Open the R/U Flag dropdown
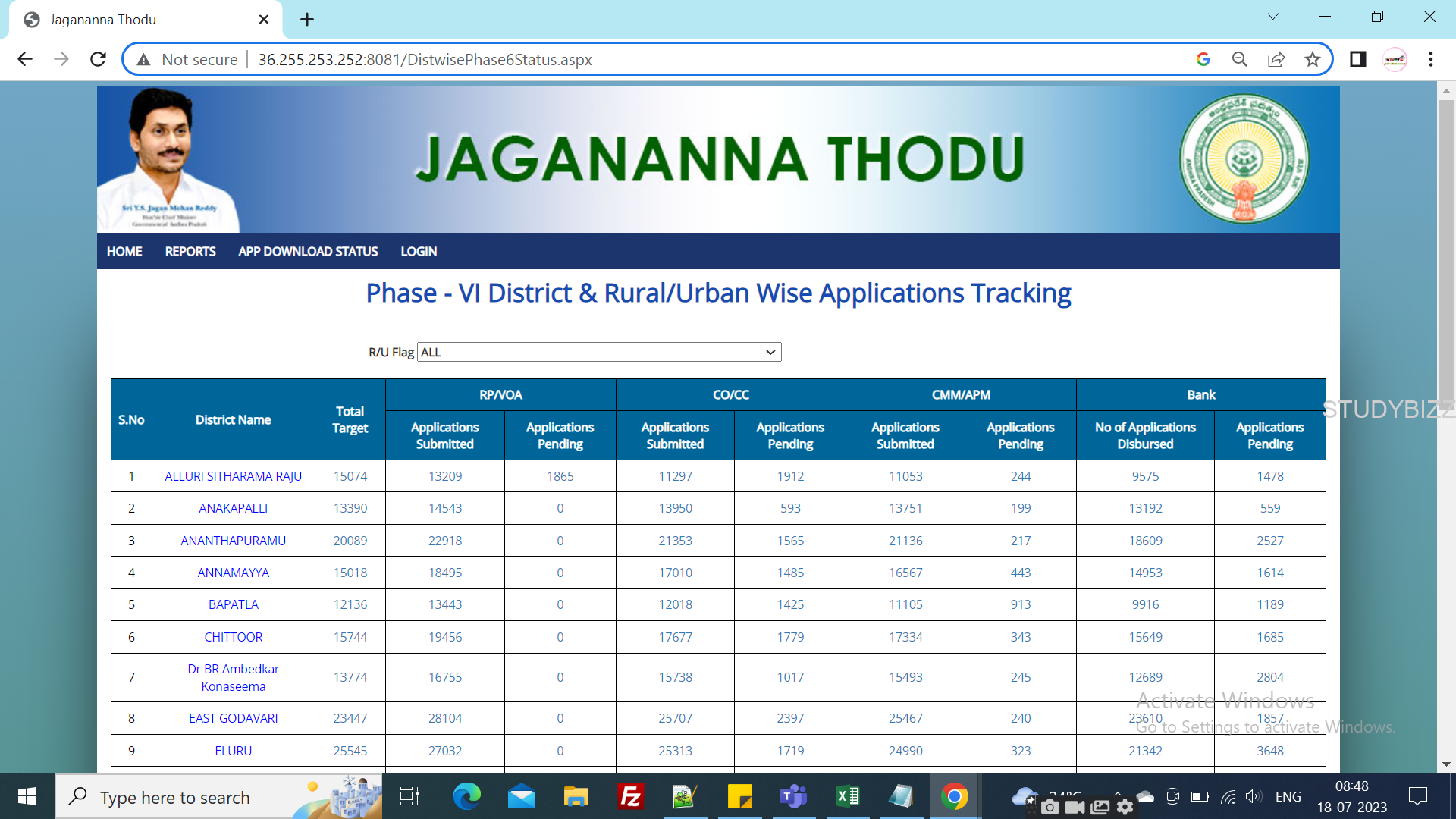The width and height of the screenshot is (1456, 819). 598,352
